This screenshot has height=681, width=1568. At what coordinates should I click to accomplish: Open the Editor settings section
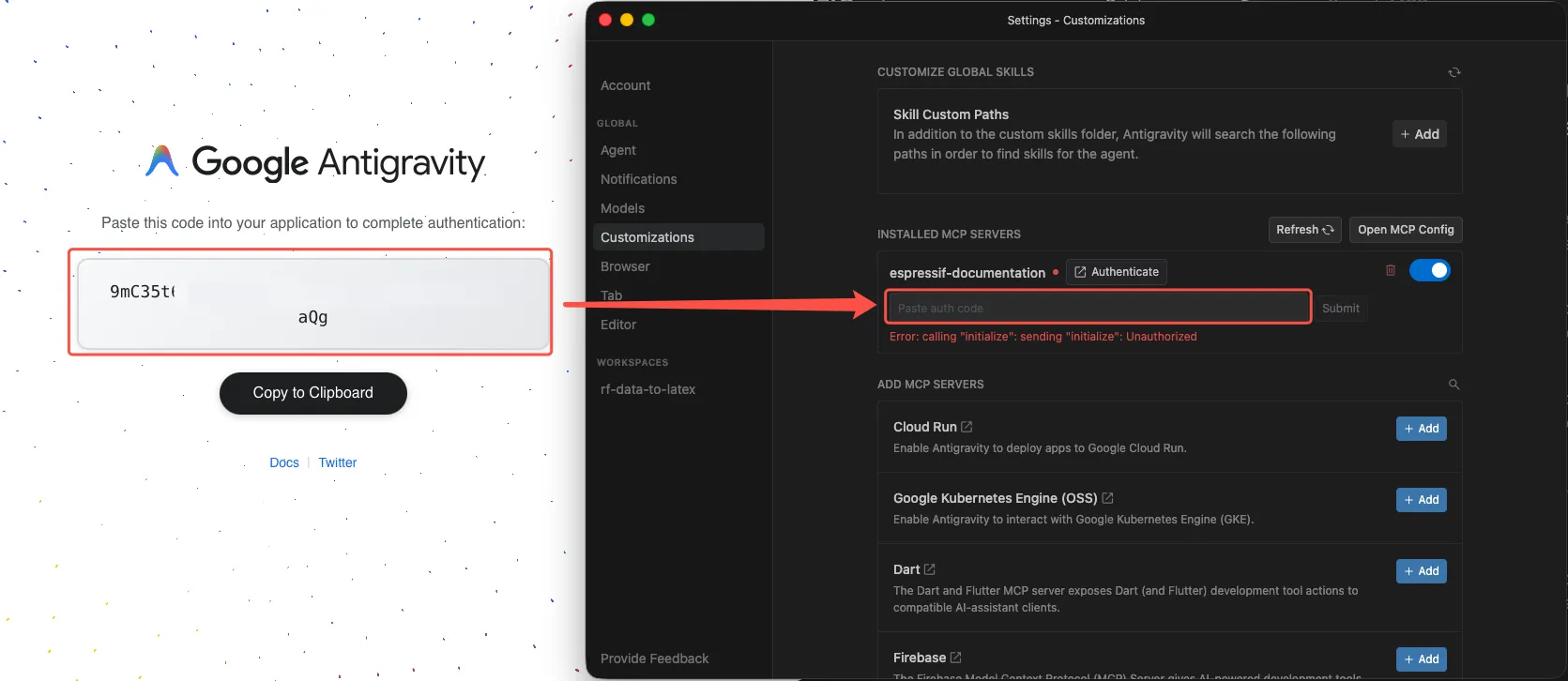[x=618, y=325]
